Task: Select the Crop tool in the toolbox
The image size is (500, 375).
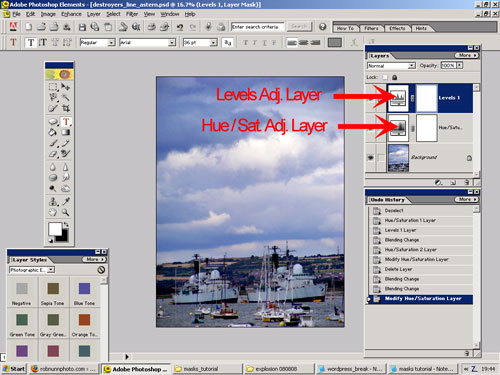Action: pos(66,108)
